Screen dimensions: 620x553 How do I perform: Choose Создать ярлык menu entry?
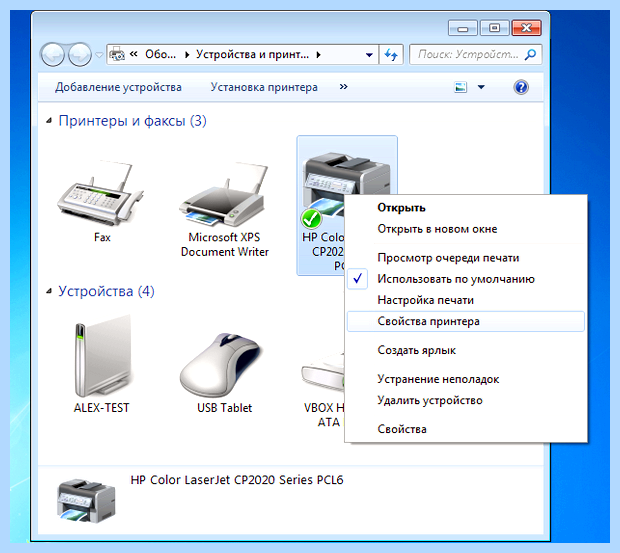[x=466, y=350]
